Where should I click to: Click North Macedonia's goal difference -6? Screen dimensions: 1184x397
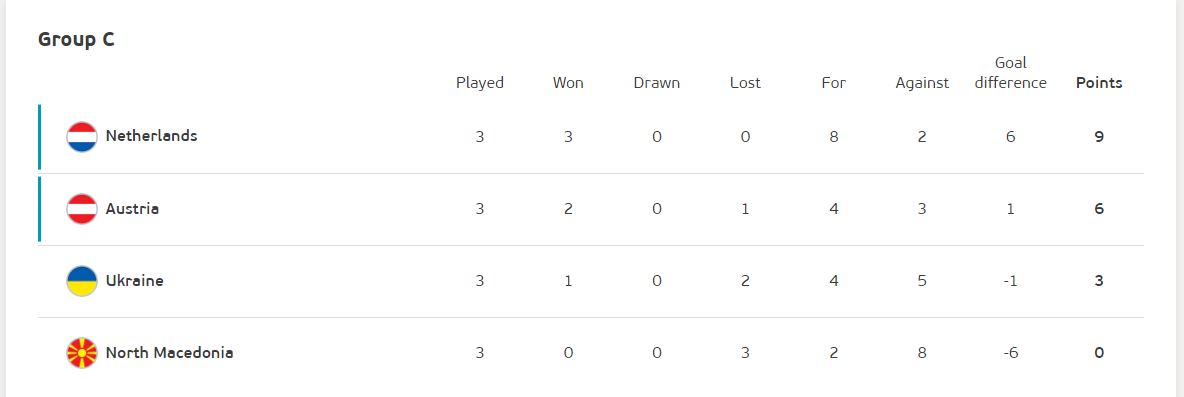(x=1010, y=353)
